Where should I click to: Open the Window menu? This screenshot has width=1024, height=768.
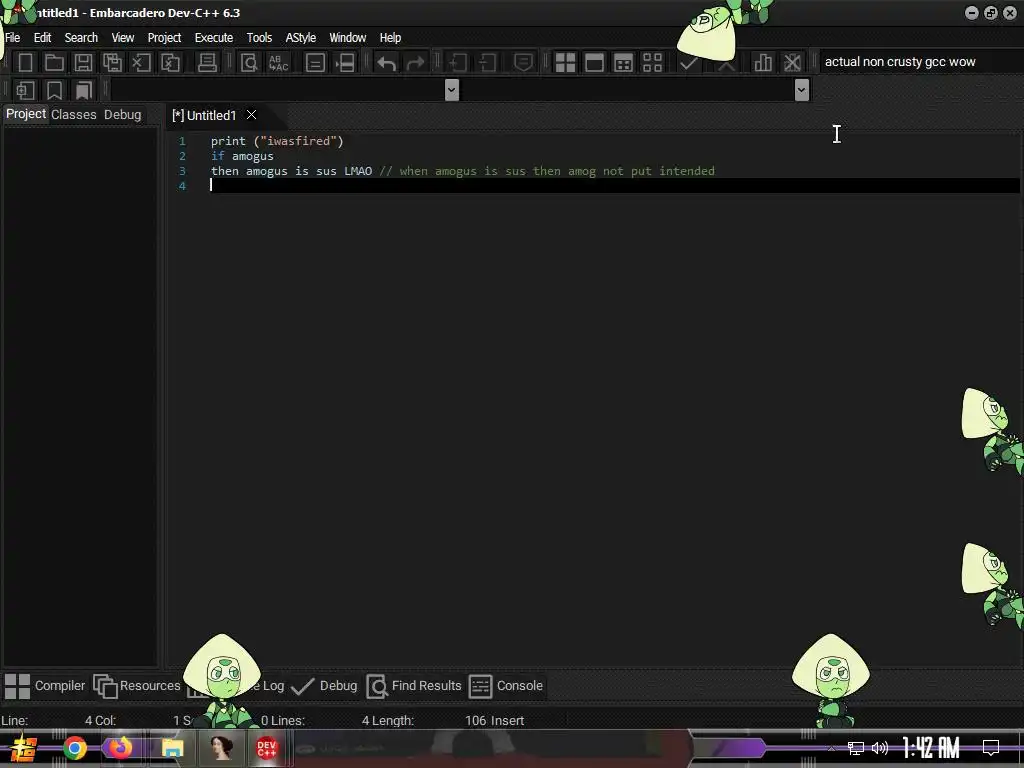pos(347,38)
